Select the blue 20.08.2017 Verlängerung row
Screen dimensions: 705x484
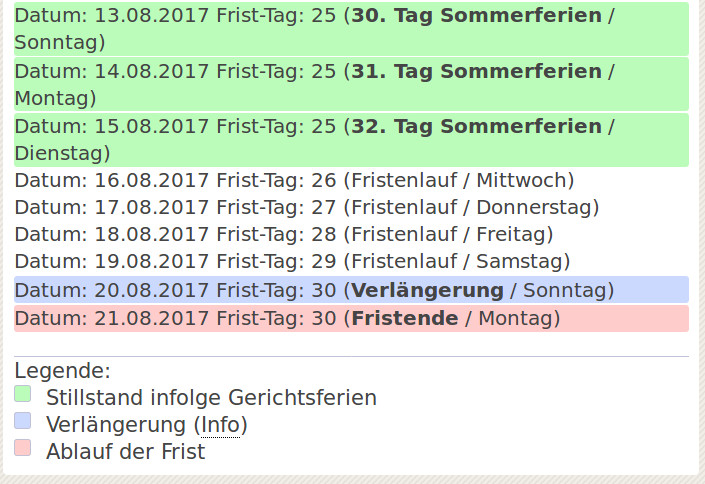(351, 290)
